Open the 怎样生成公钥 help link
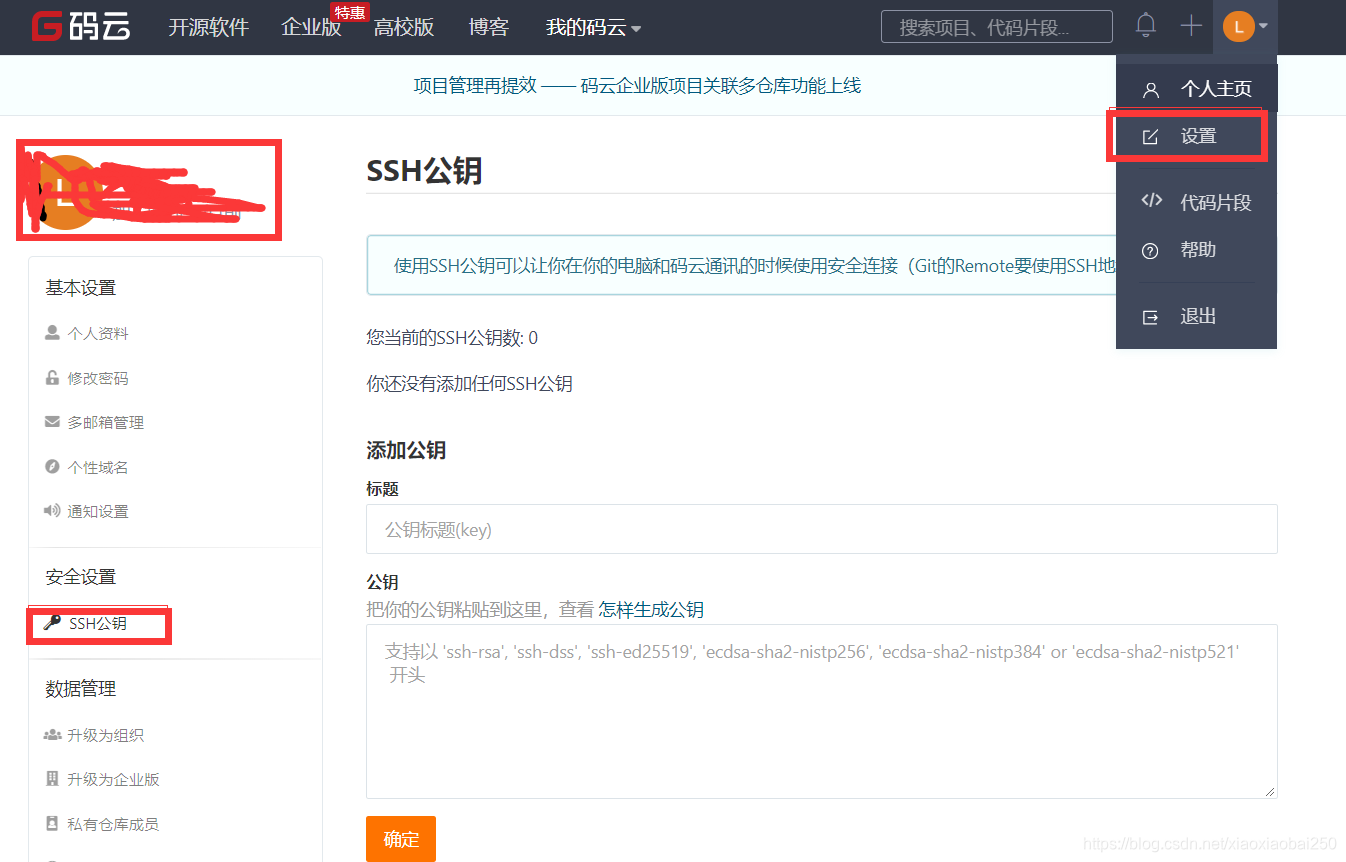Image resolution: width=1346 pixels, height=862 pixels. (651, 610)
